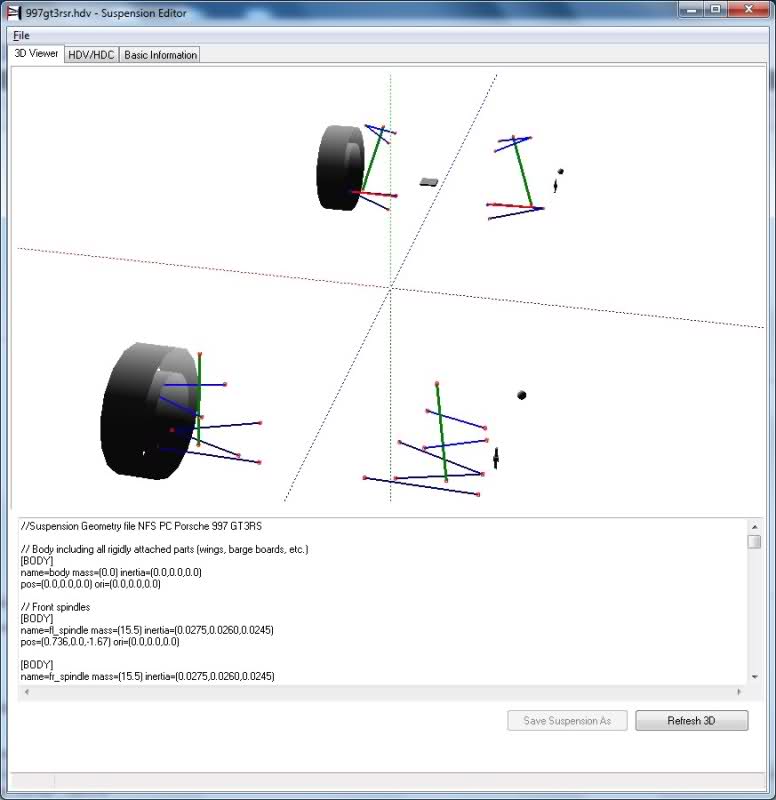
Task: Minimize the Suspension Editor window
Action: [691, 10]
